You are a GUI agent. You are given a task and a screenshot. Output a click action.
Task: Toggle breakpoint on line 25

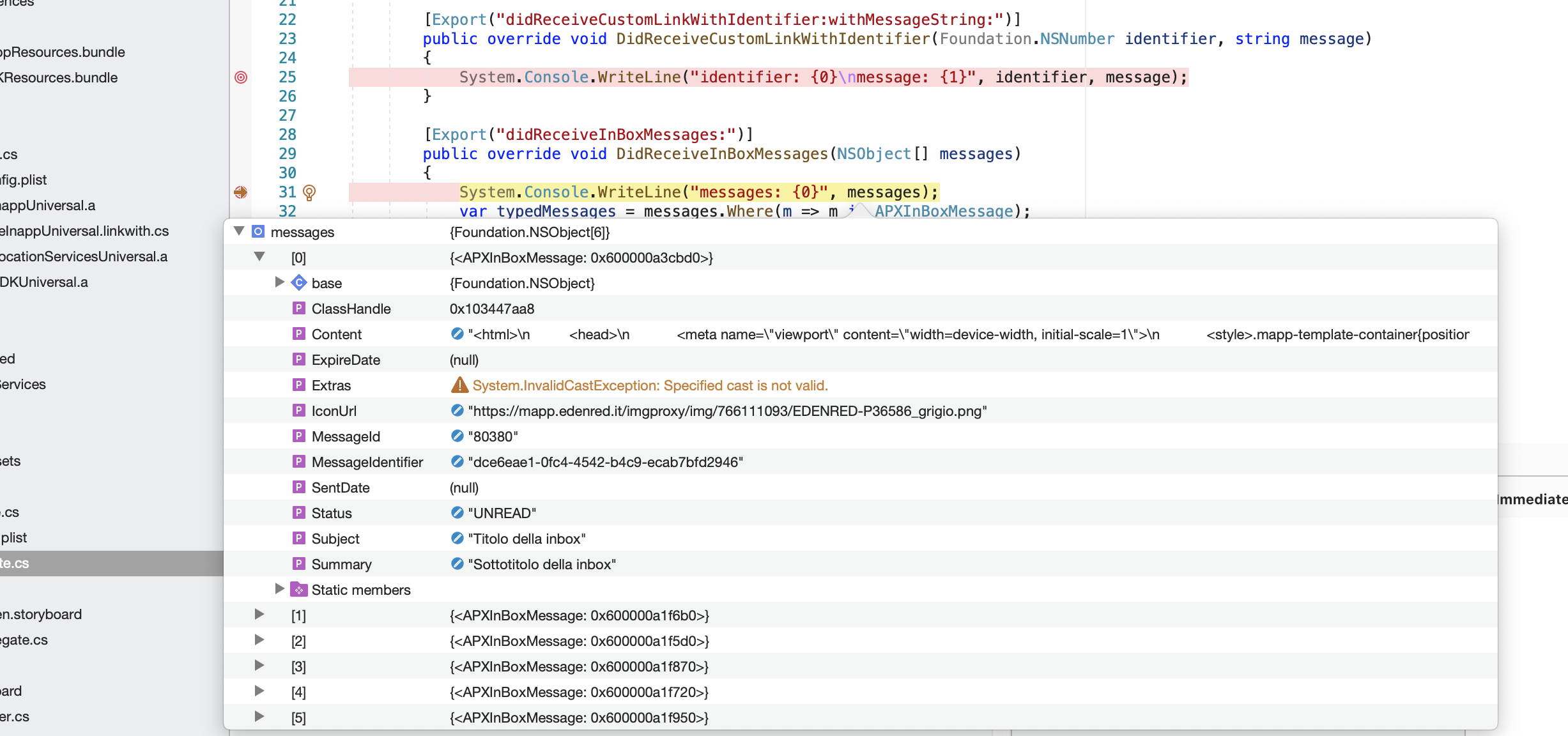point(241,77)
